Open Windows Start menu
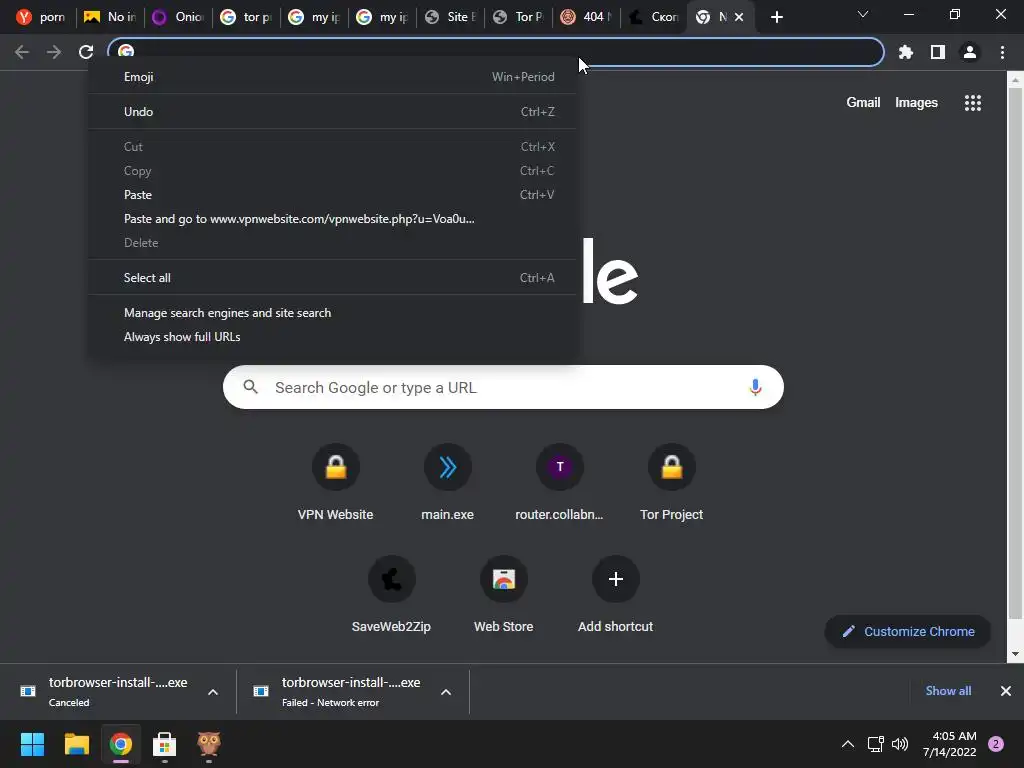1024x768 pixels. coord(32,744)
